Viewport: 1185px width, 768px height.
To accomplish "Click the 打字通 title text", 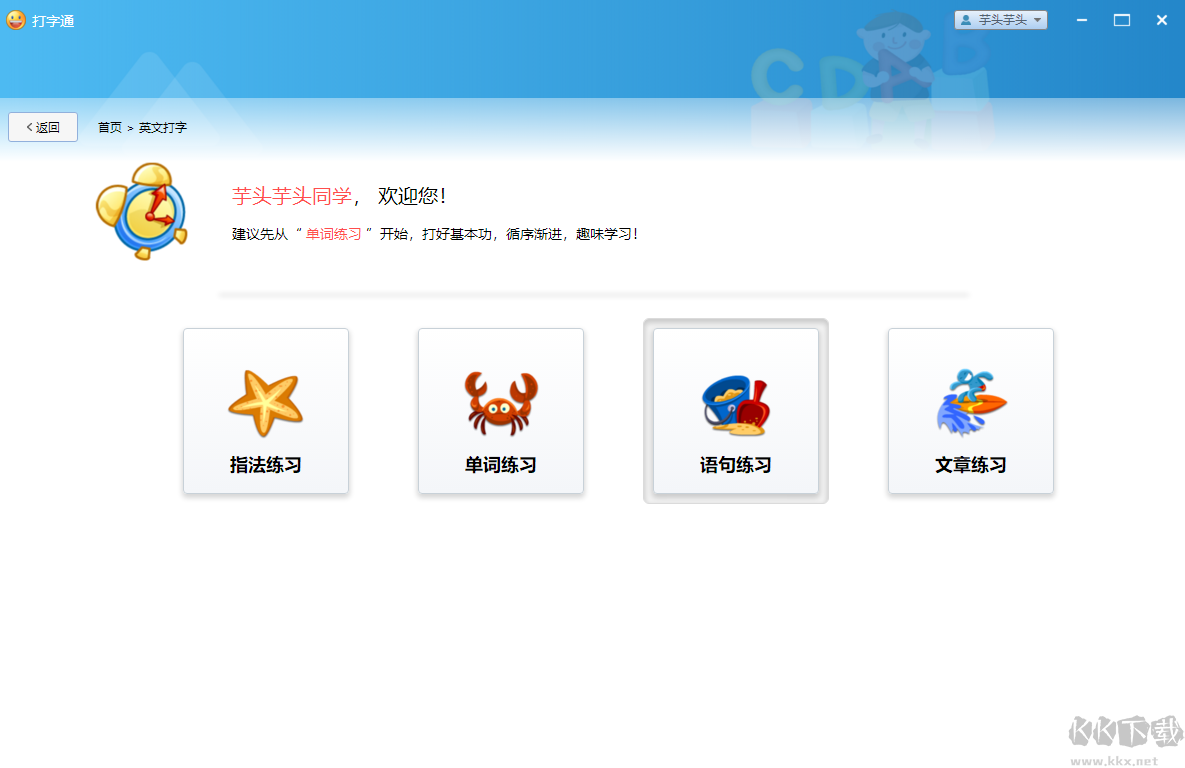I will [53, 21].
